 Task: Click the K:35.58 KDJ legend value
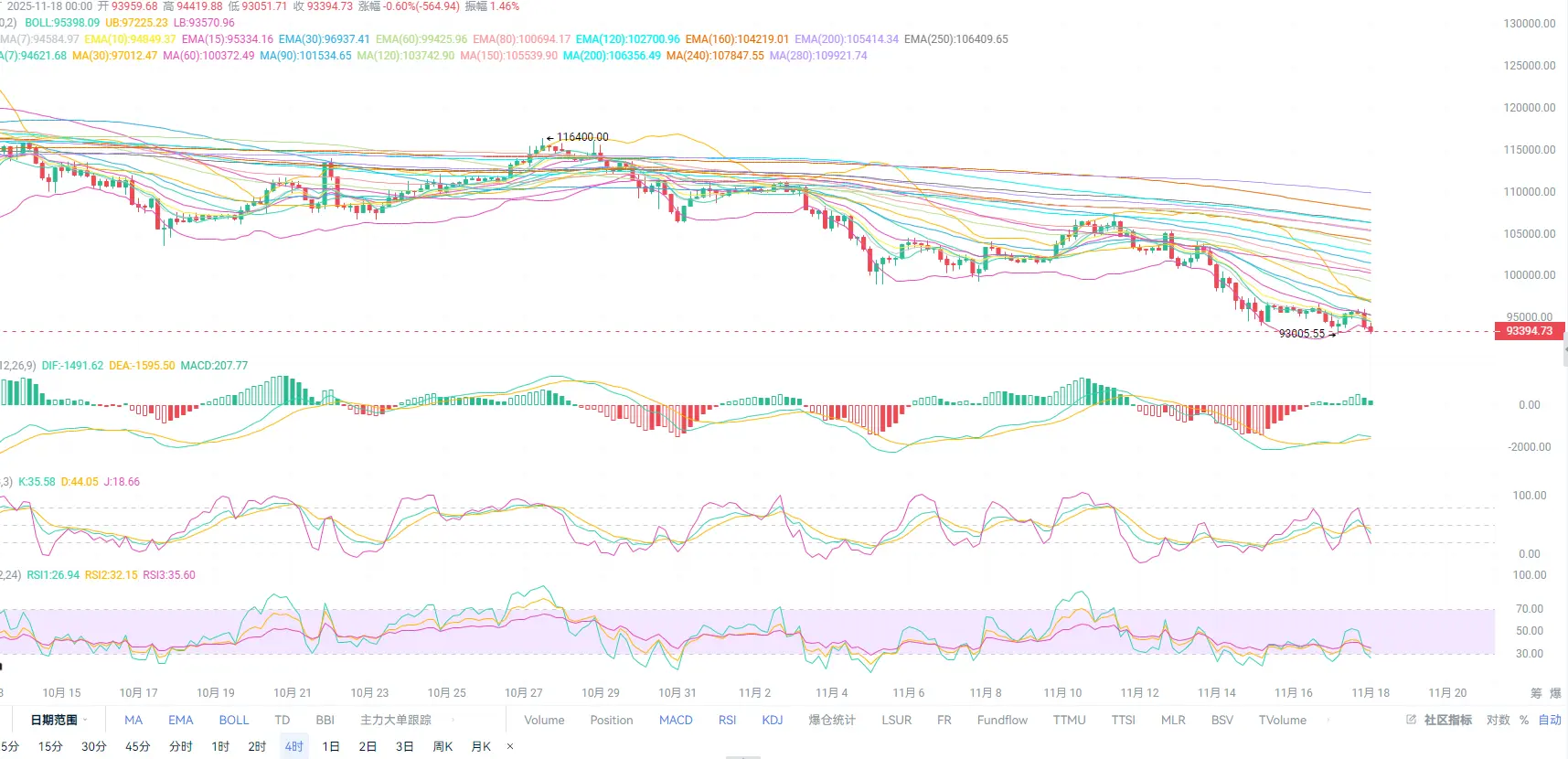click(37, 482)
